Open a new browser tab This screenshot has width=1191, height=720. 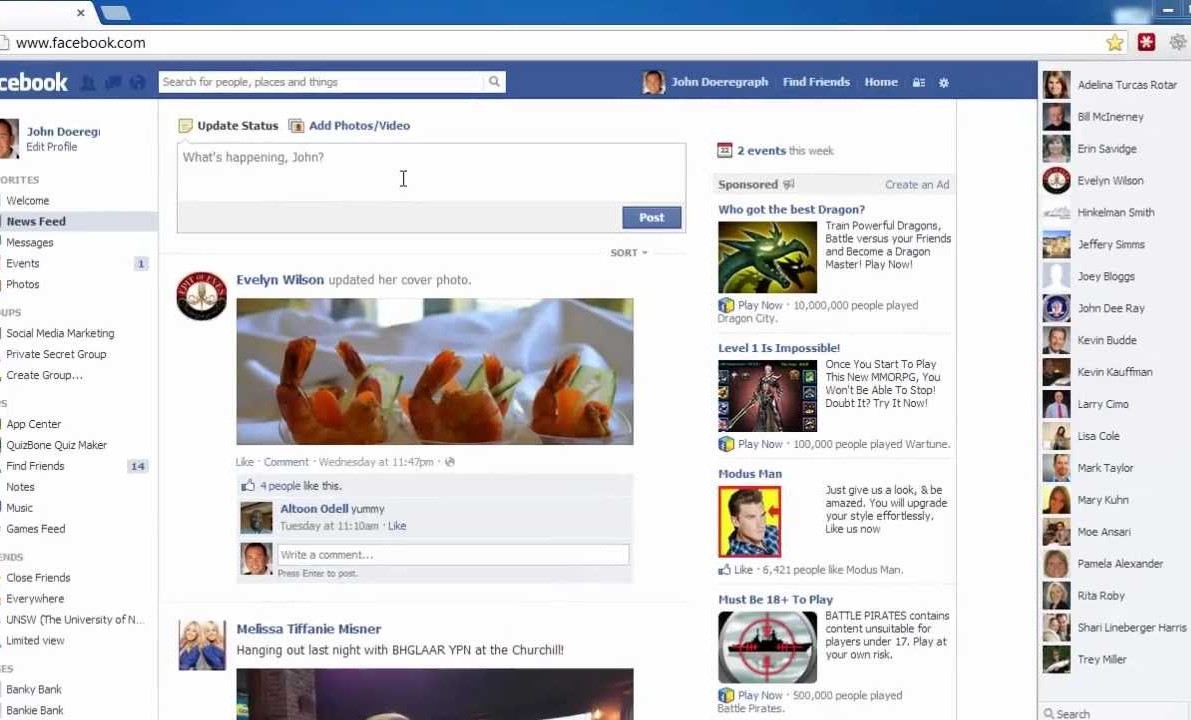click(115, 12)
